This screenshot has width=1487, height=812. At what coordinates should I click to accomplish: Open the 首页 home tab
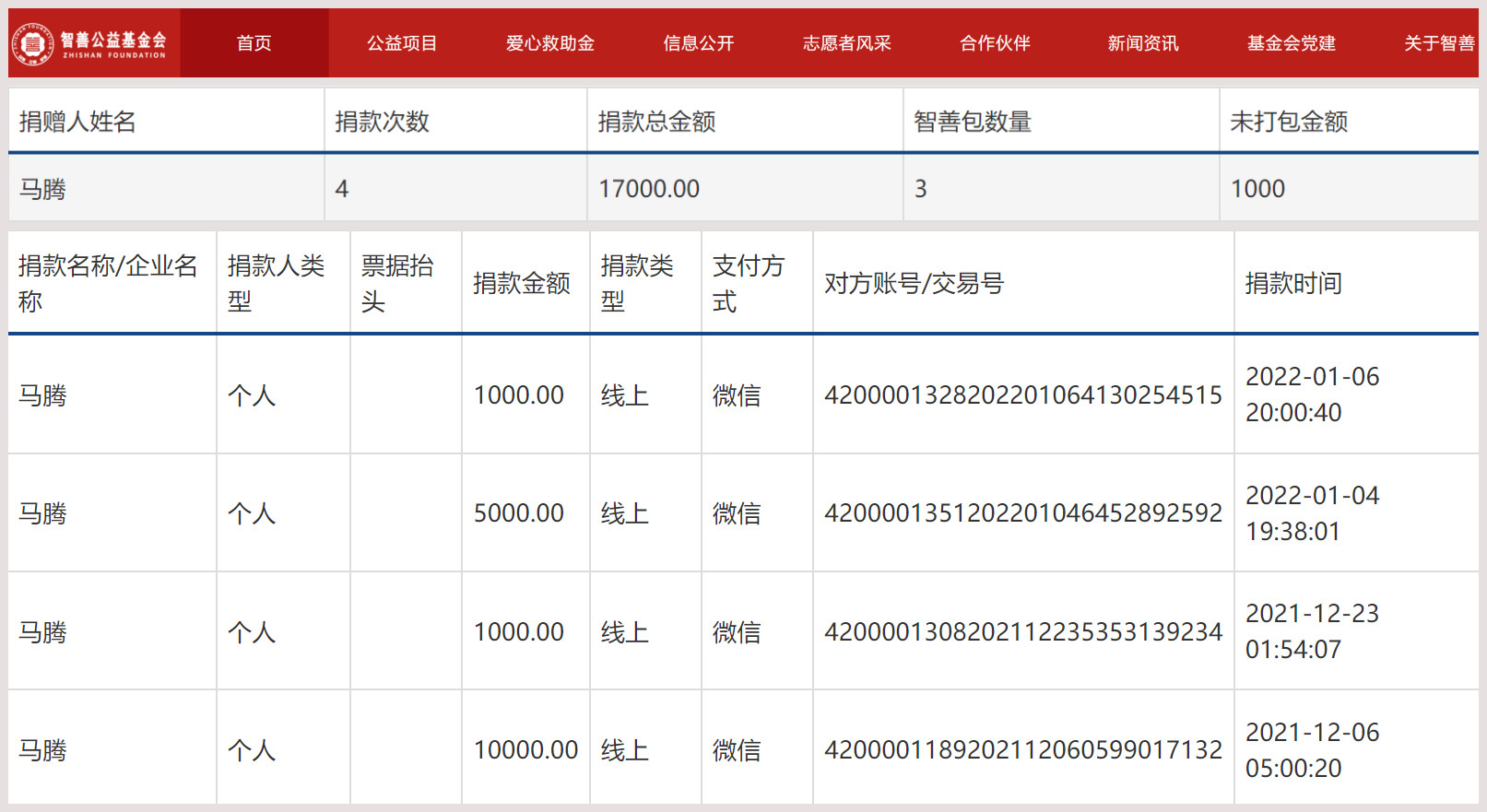(254, 43)
